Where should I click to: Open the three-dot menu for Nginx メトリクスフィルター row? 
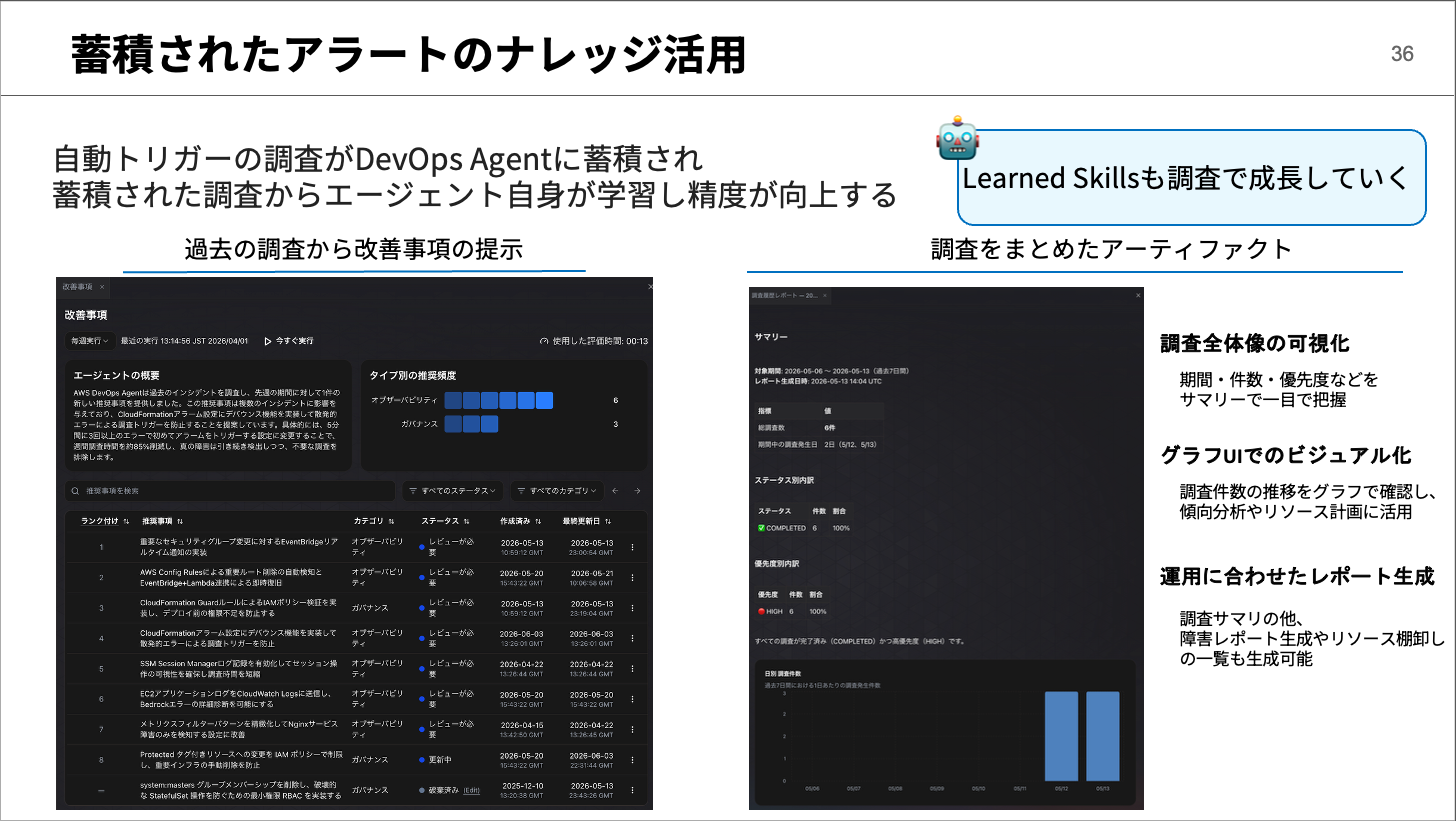coord(632,729)
